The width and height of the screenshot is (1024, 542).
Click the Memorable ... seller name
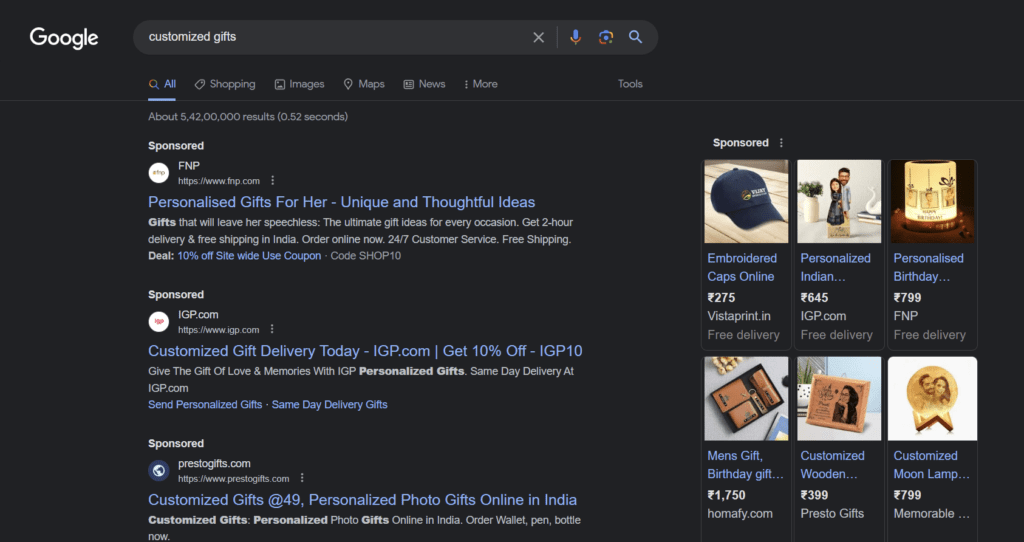point(931,514)
